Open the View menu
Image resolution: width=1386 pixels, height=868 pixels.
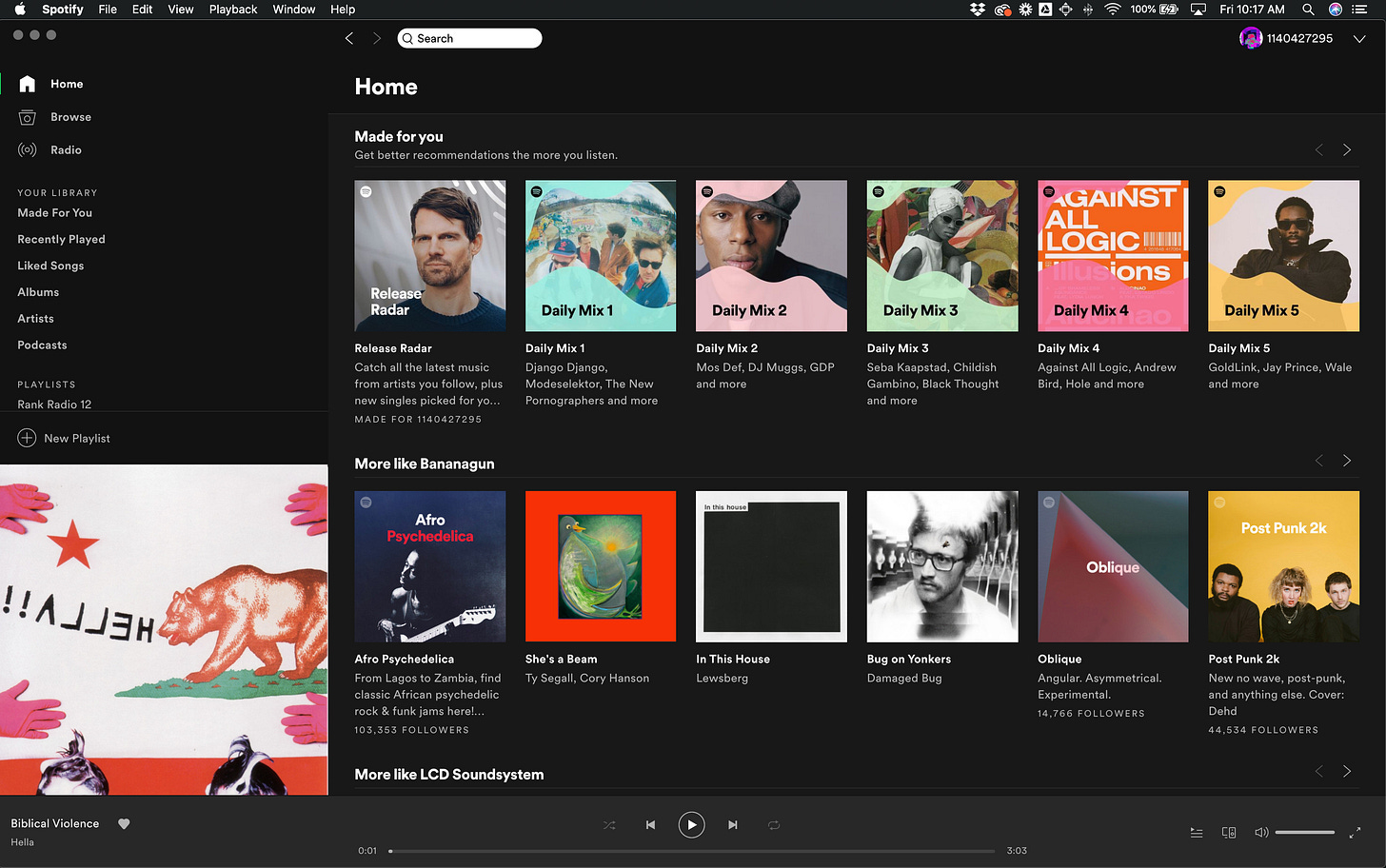[x=181, y=10]
